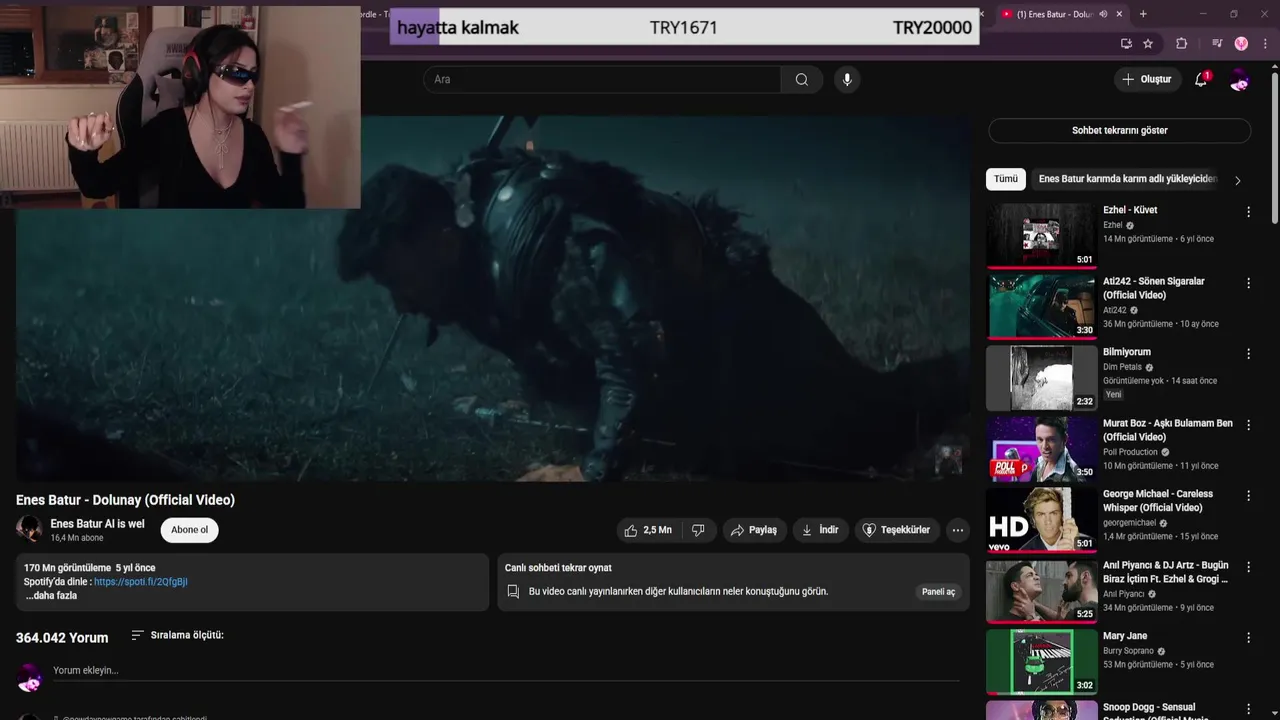Open browser media controls icon

click(x=1216, y=43)
